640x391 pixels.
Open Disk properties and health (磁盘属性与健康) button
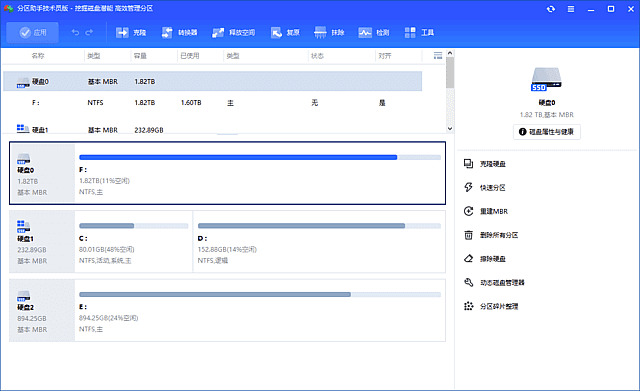(547, 132)
